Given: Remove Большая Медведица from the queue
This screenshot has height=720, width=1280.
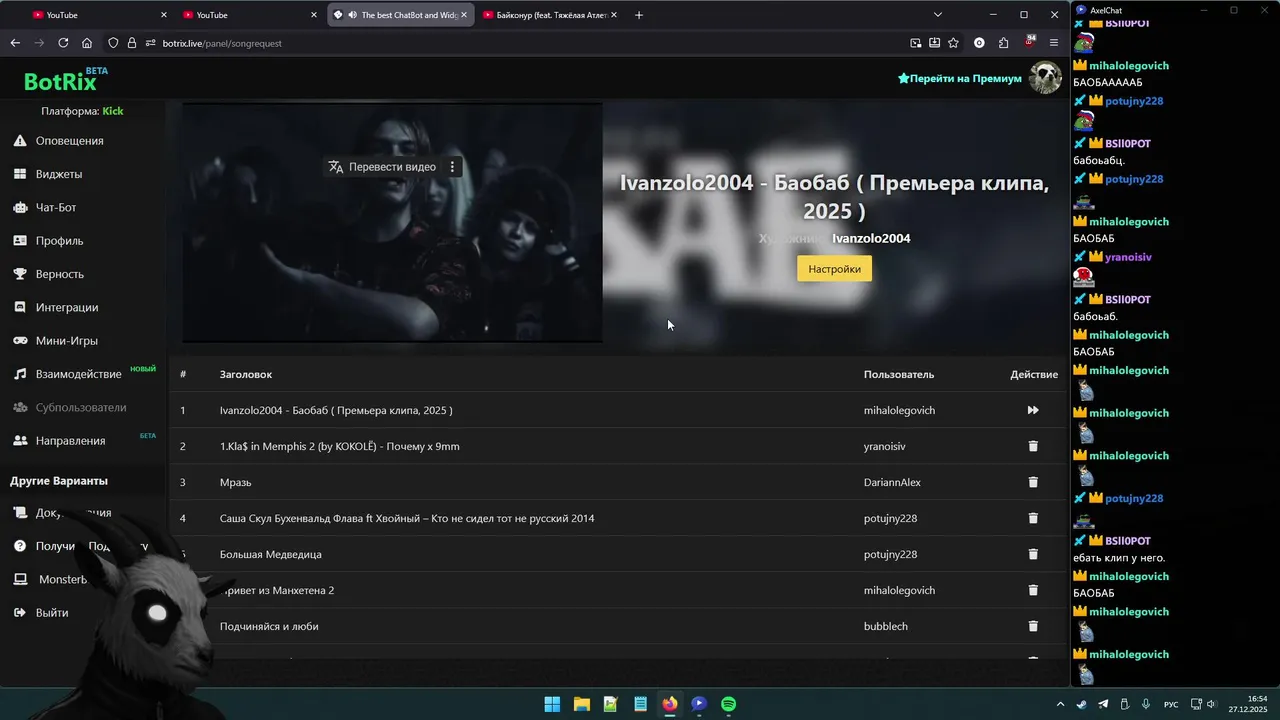Looking at the screenshot, I should [x=1033, y=554].
